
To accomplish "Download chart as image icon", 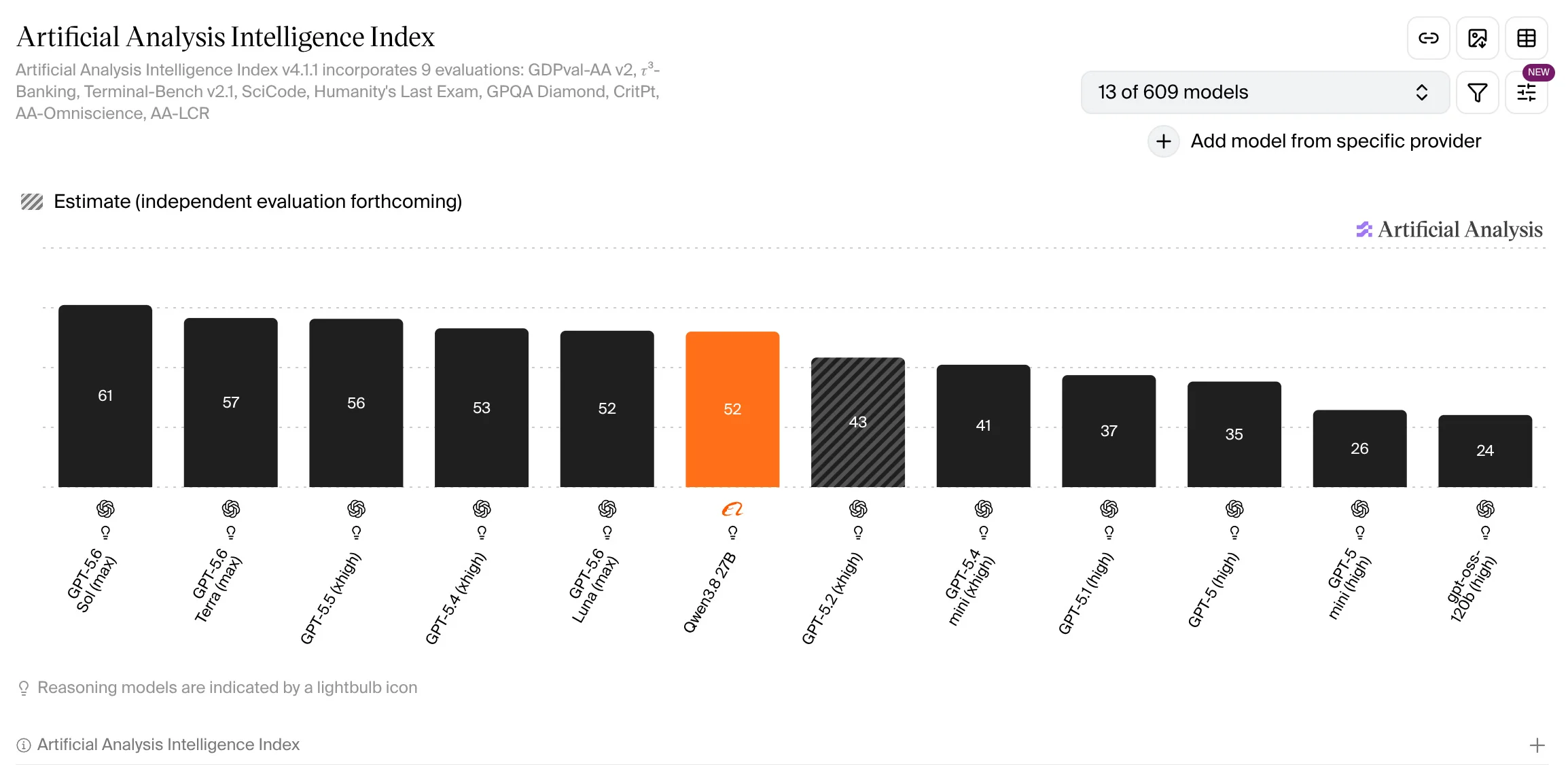I will [x=1477, y=38].
